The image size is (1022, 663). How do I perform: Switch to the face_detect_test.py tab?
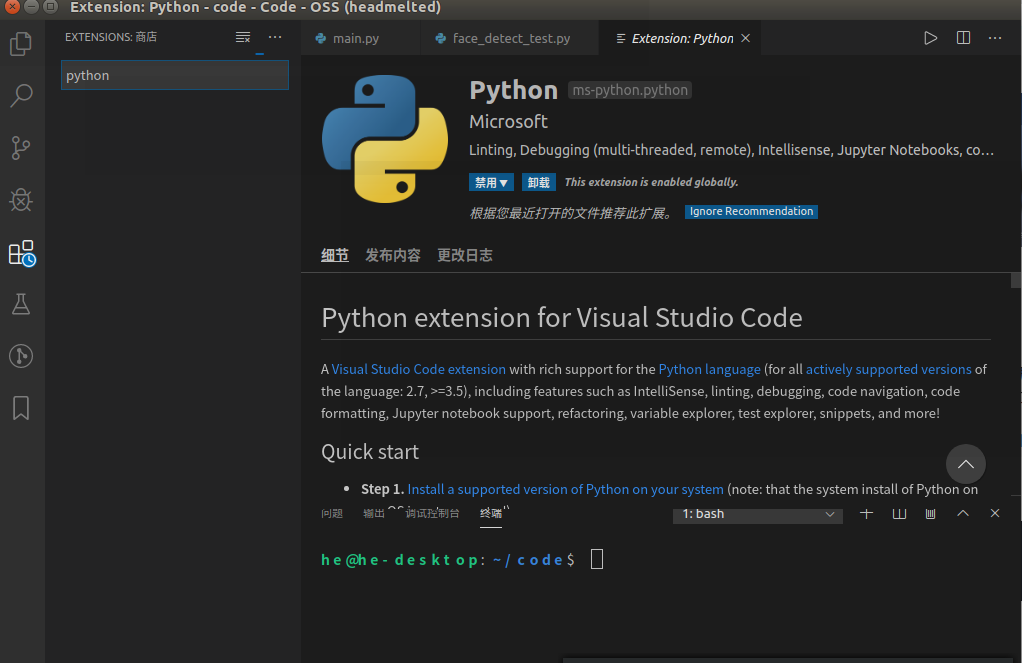(x=510, y=39)
